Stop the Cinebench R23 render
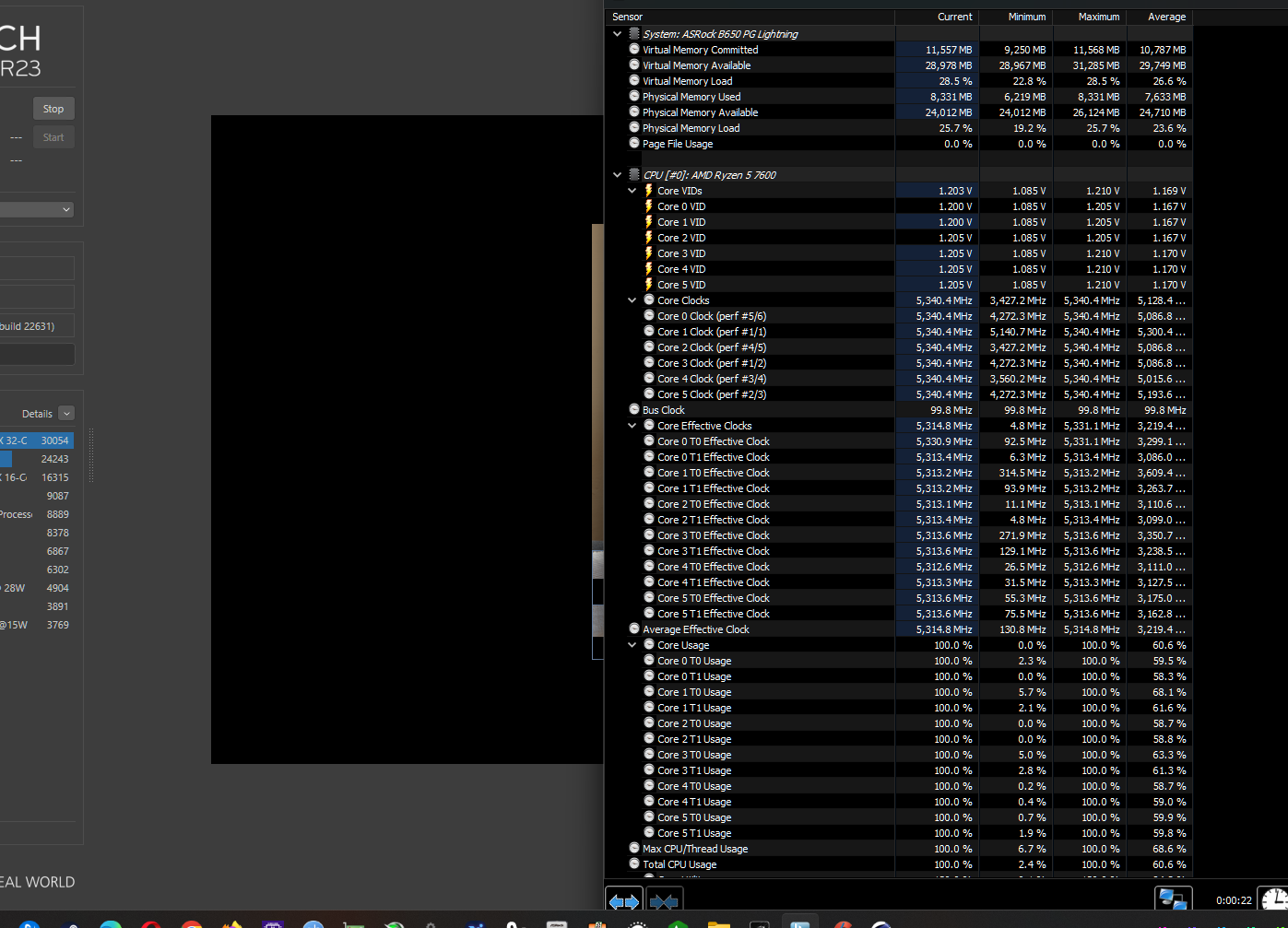Viewport: 1288px width, 928px height. point(53,109)
